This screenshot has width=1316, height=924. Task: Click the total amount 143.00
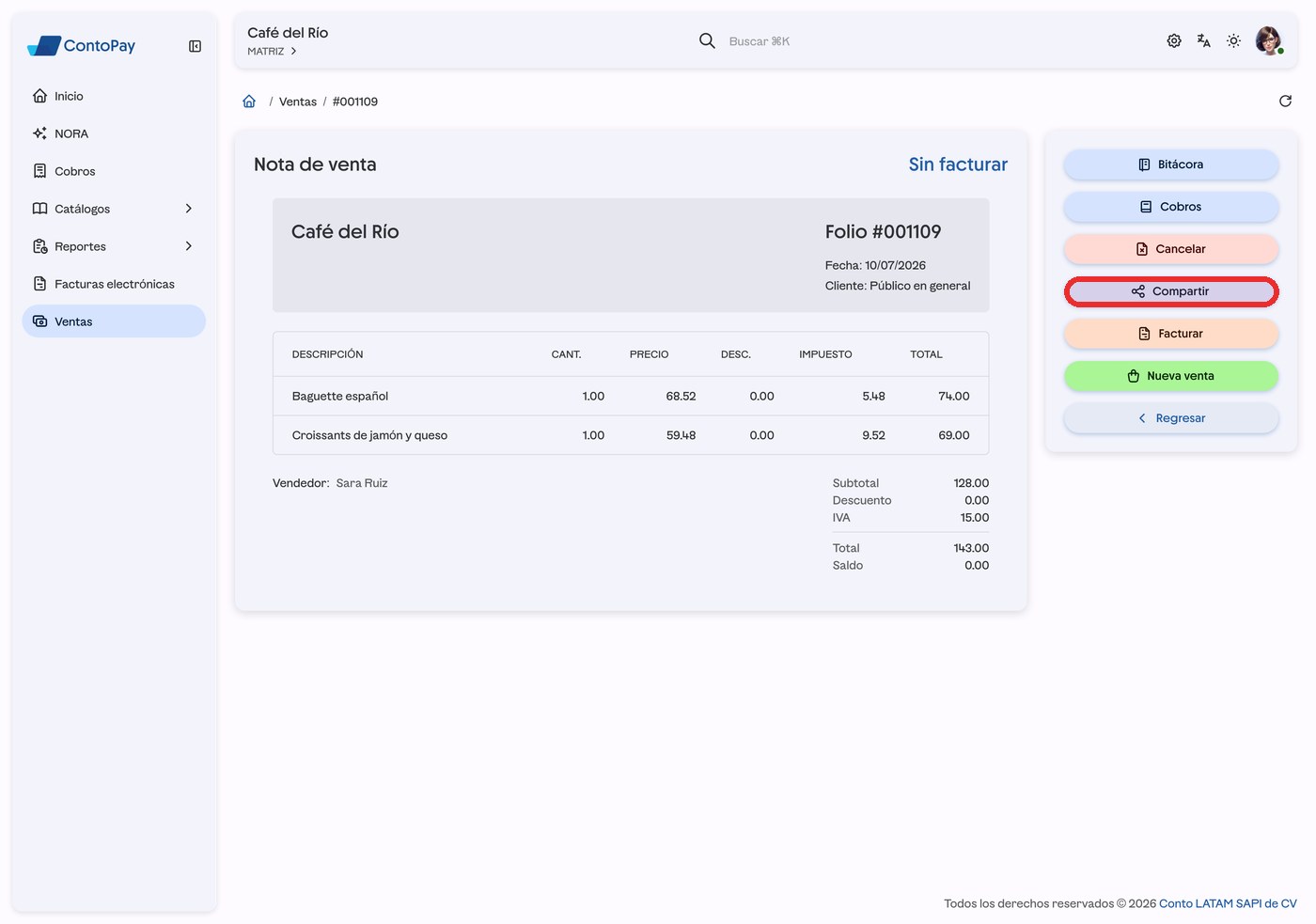pyautogui.click(x=971, y=548)
